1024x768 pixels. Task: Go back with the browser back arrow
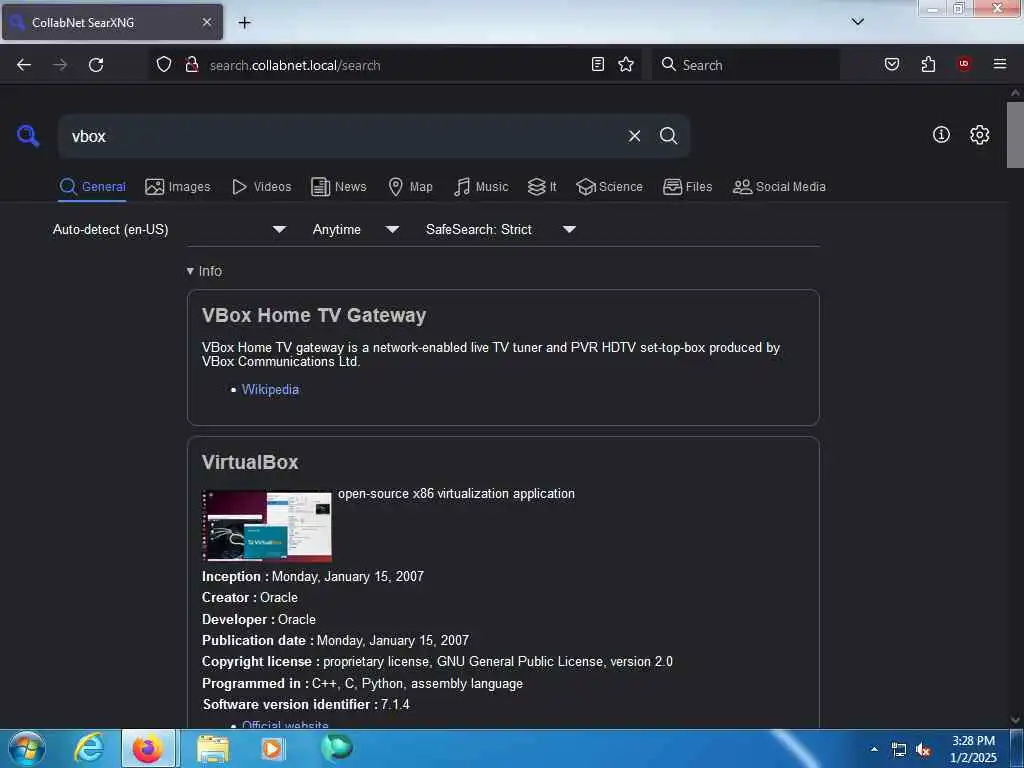click(x=24, y=65)
